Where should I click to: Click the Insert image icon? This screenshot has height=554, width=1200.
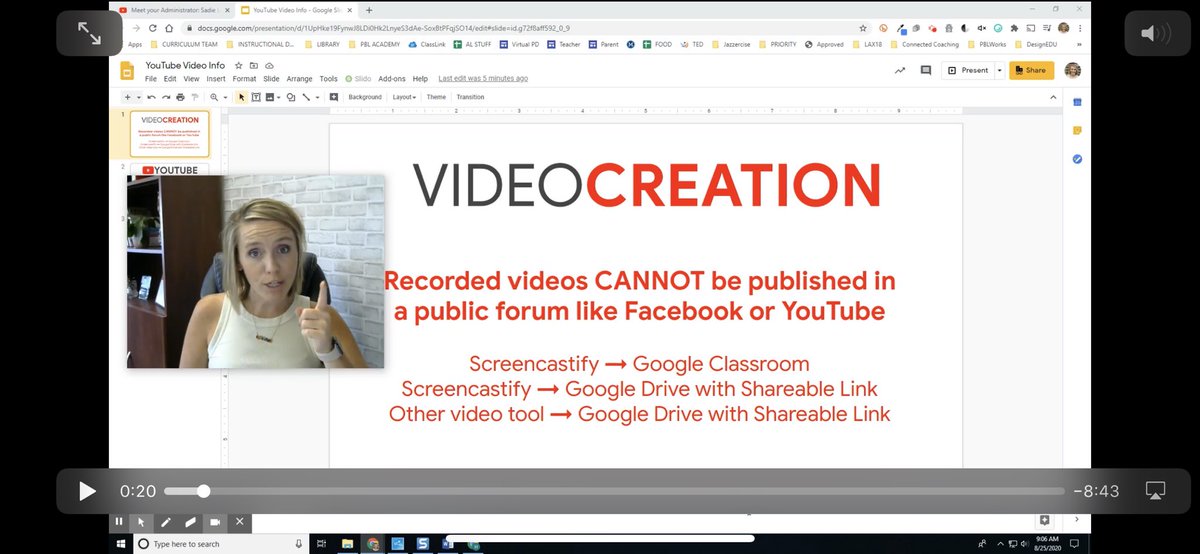[x=271, y=97]
